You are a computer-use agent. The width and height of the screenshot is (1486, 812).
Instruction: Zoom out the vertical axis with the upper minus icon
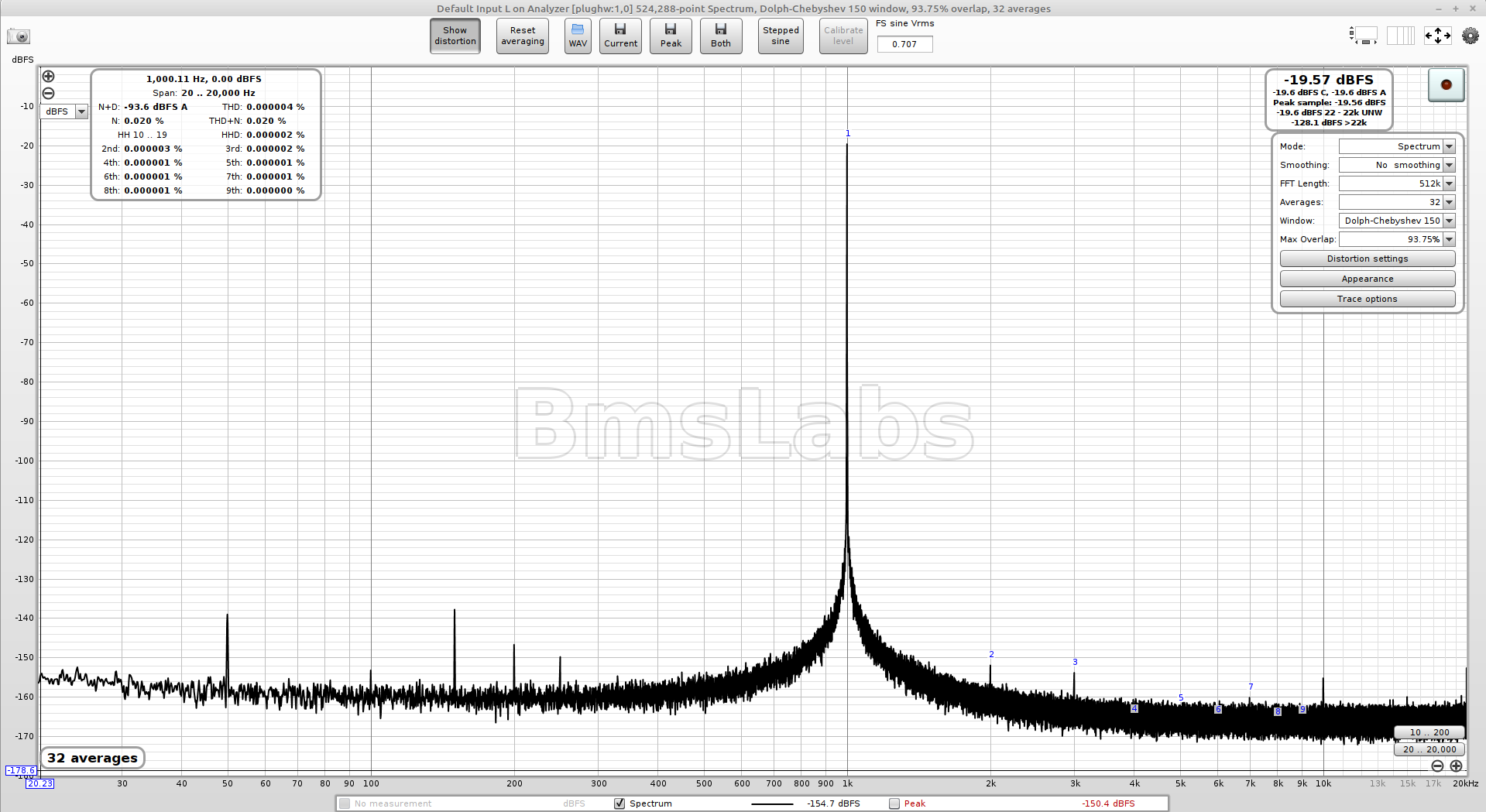pos(48,93)
